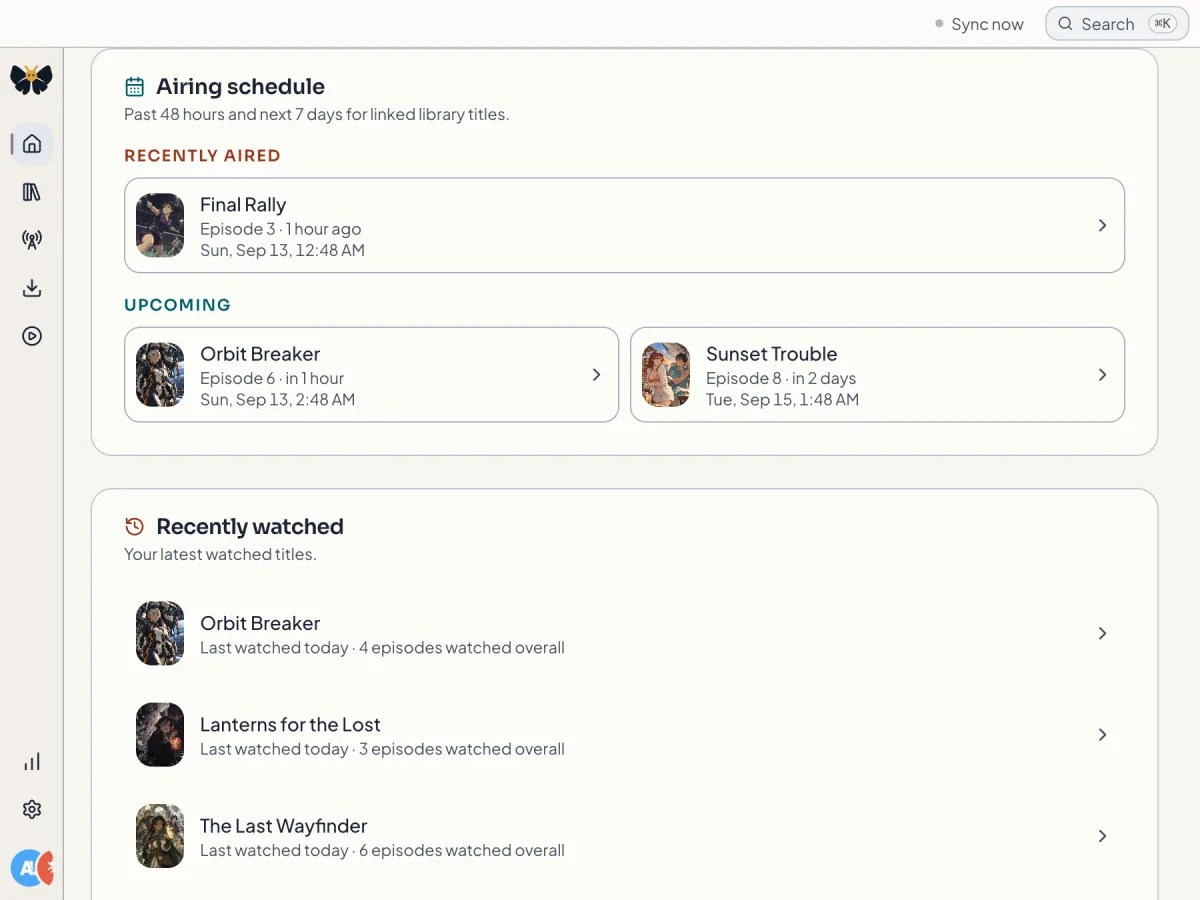Open The Last Wayfinder chevron
The width and height of the screenshot is (1200, 900).
point(1102,836)
